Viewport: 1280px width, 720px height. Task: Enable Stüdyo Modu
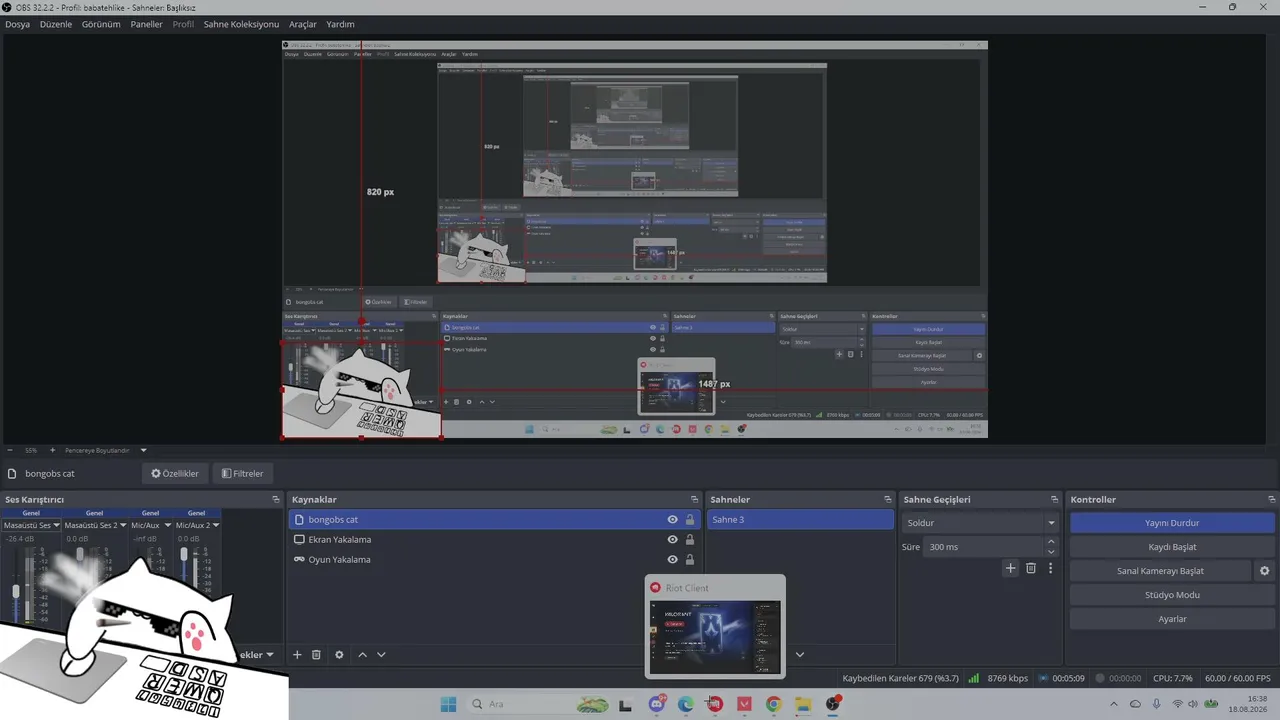click(1172, 595)
